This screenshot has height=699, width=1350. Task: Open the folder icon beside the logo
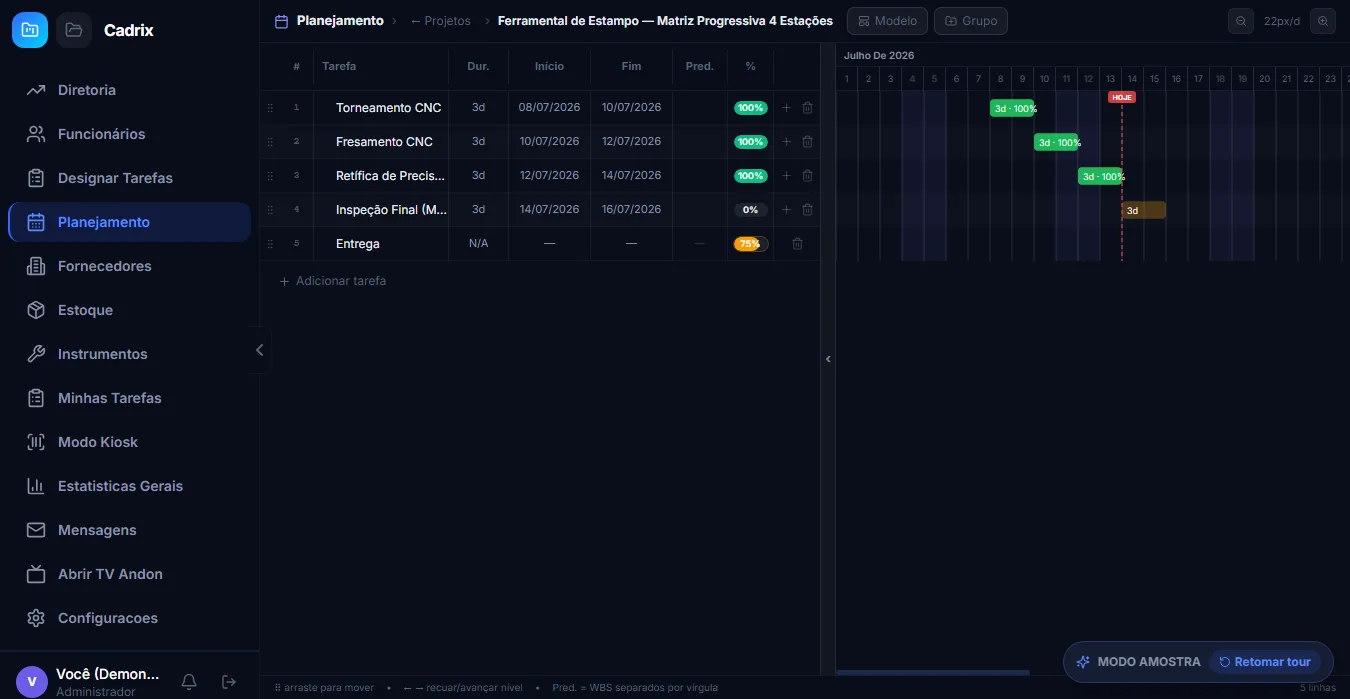(x=74, y=30)
